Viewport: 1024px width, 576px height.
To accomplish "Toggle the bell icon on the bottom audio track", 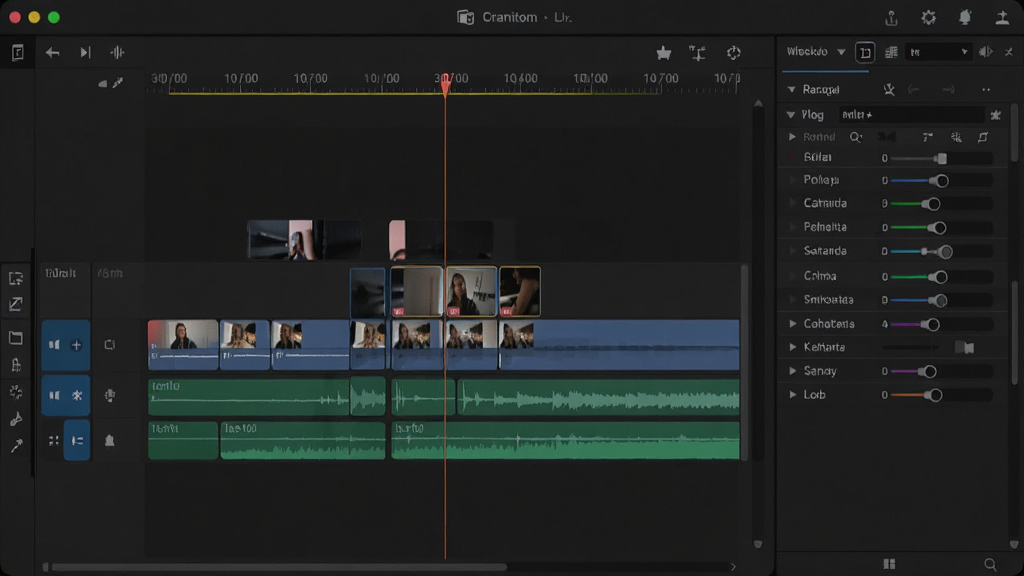I will coord(110,441).
